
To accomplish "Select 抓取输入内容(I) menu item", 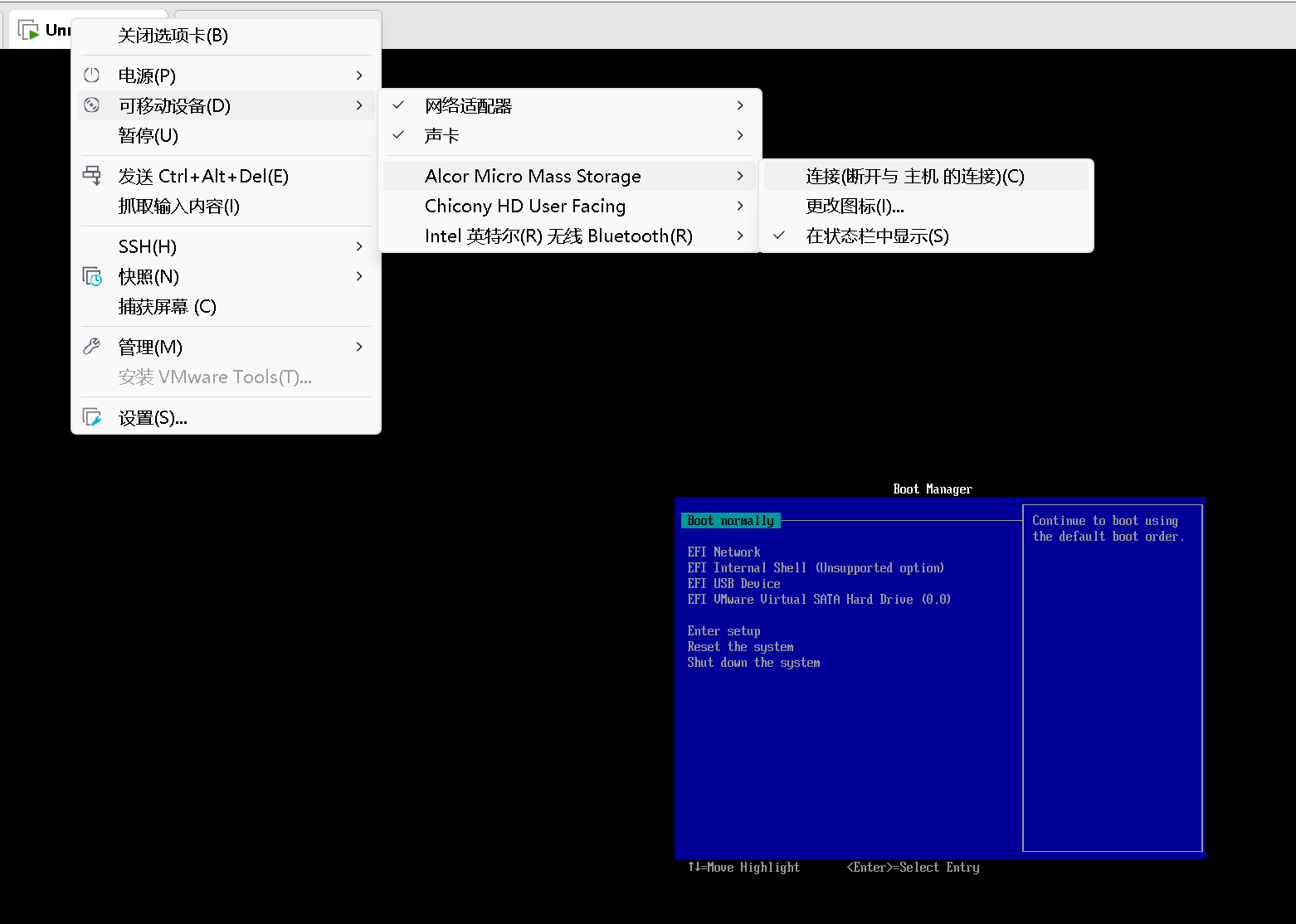I will (x=178, y=207).
